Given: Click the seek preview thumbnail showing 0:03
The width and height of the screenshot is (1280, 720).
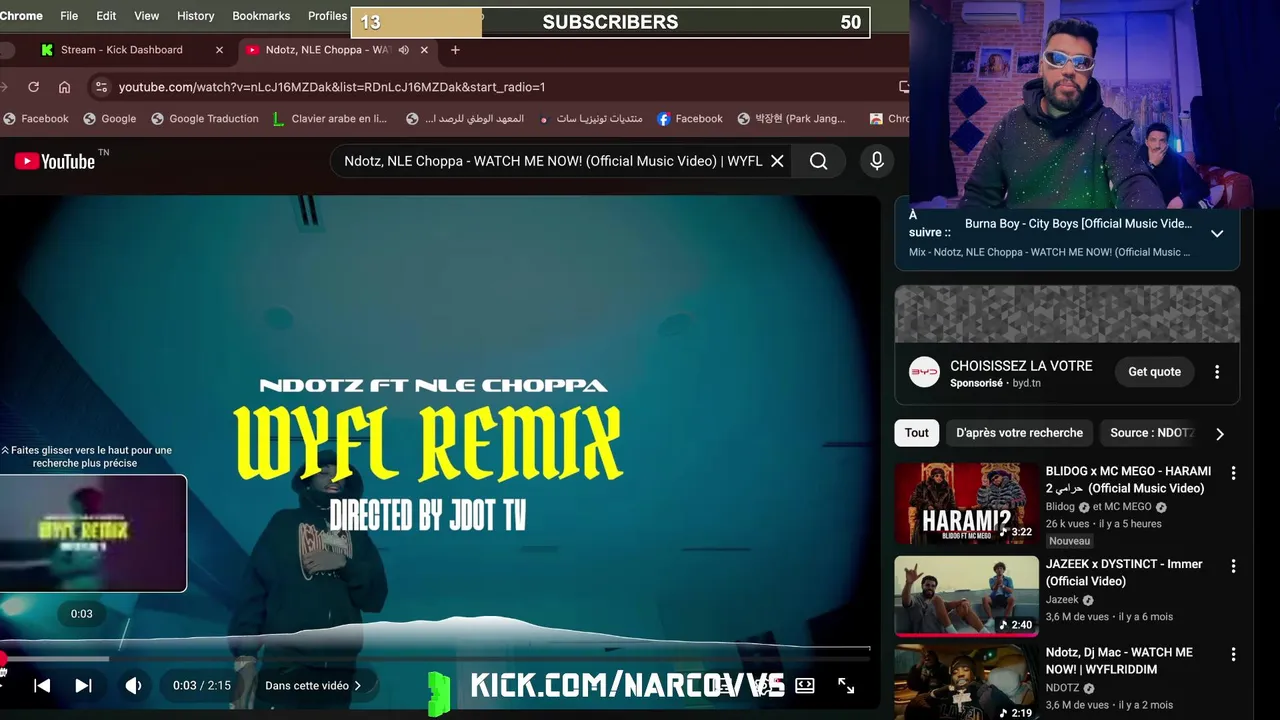Looking at the screenshot, I should coord(93,533).
